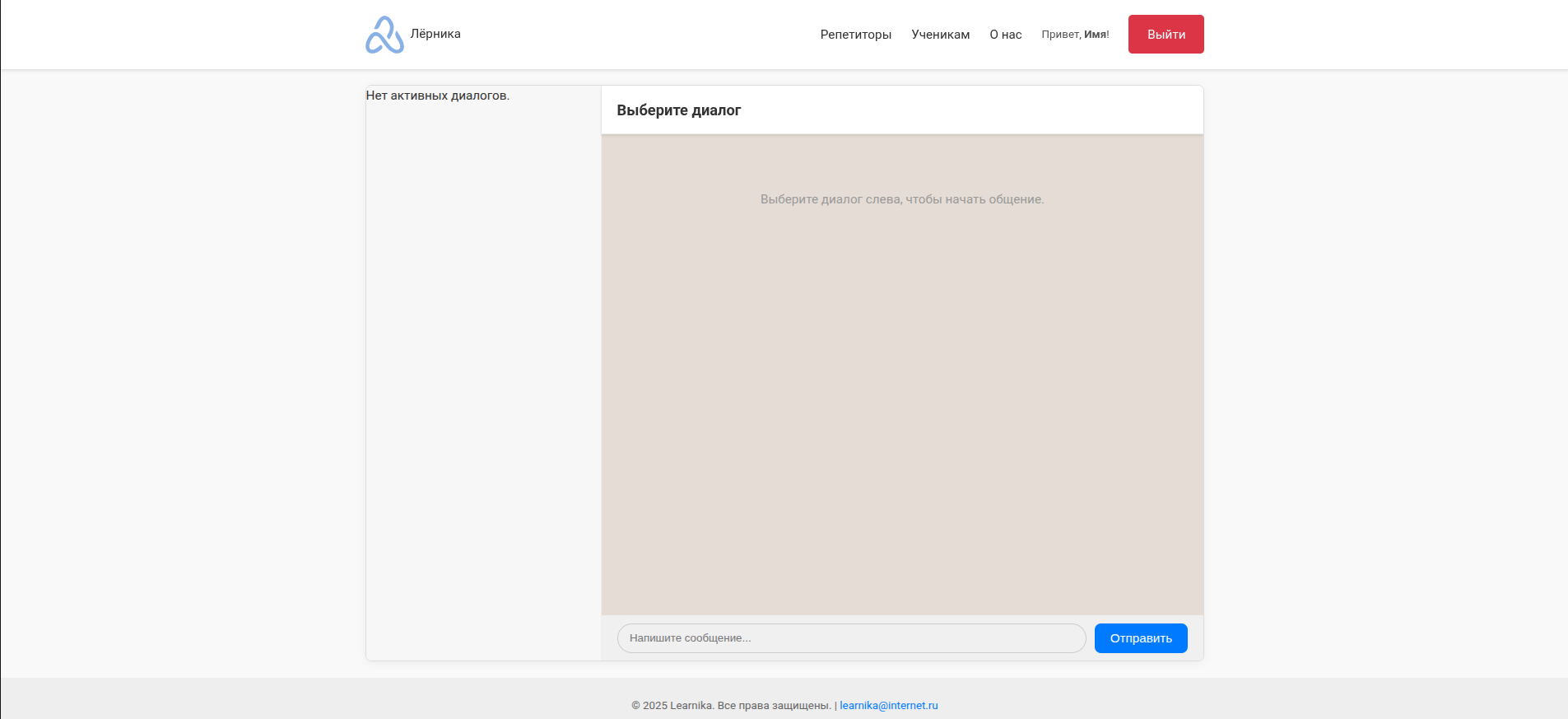Go to the Ученикам page
This screenshot has width=1568, height=719.
coord(940,35)
